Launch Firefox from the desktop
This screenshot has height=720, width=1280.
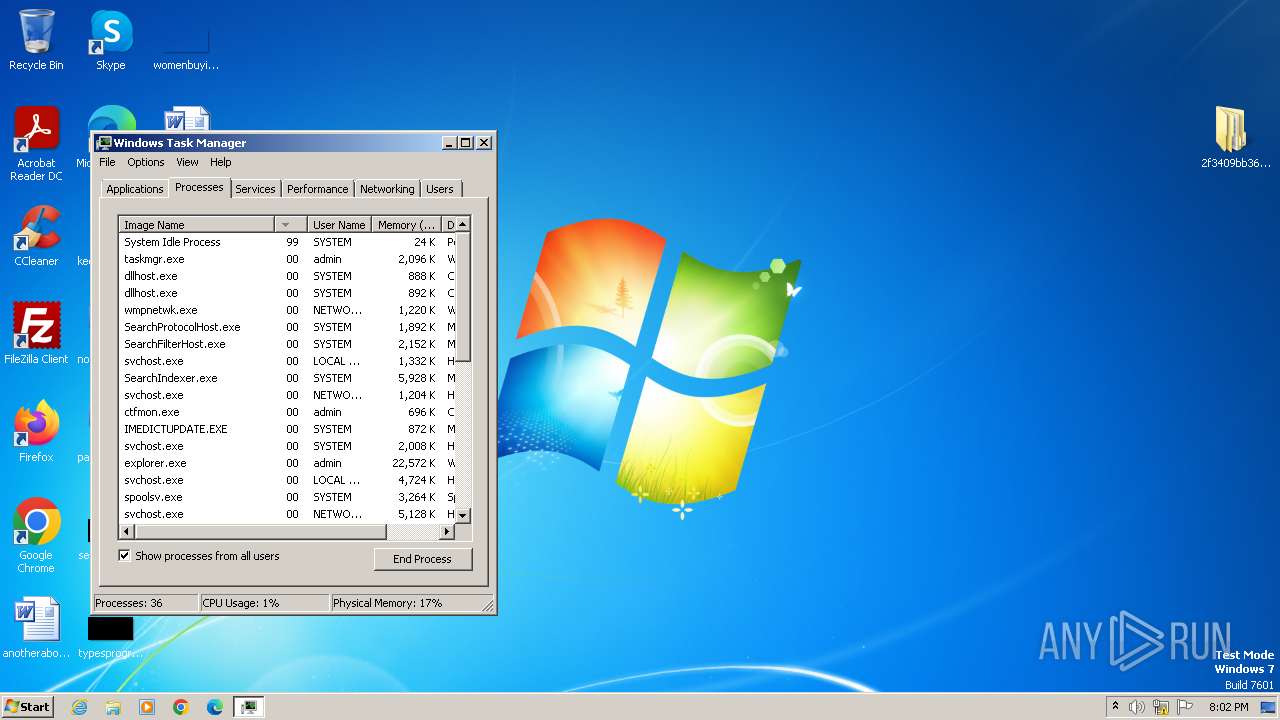[36, 431]
